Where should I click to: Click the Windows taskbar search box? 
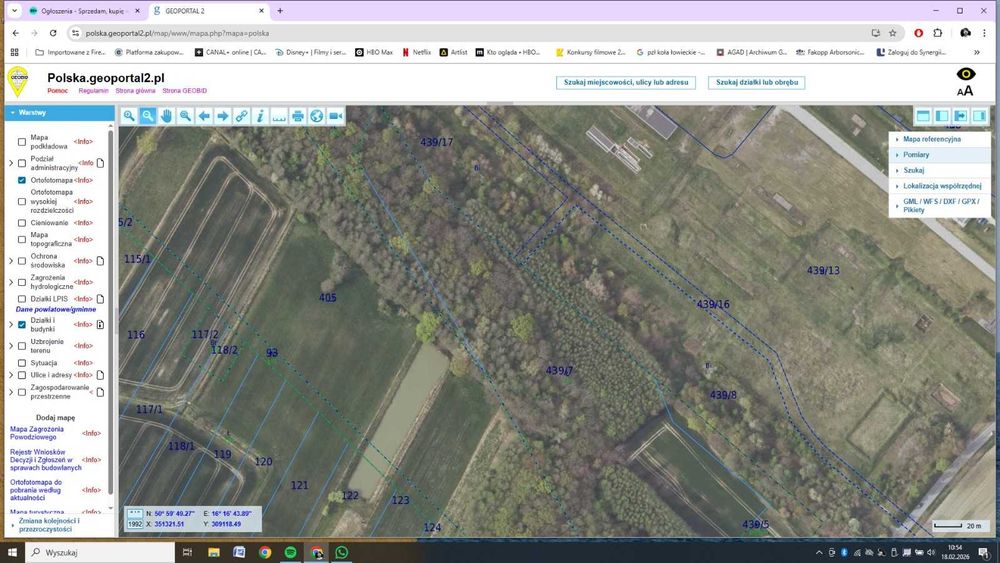pos(100,552)
